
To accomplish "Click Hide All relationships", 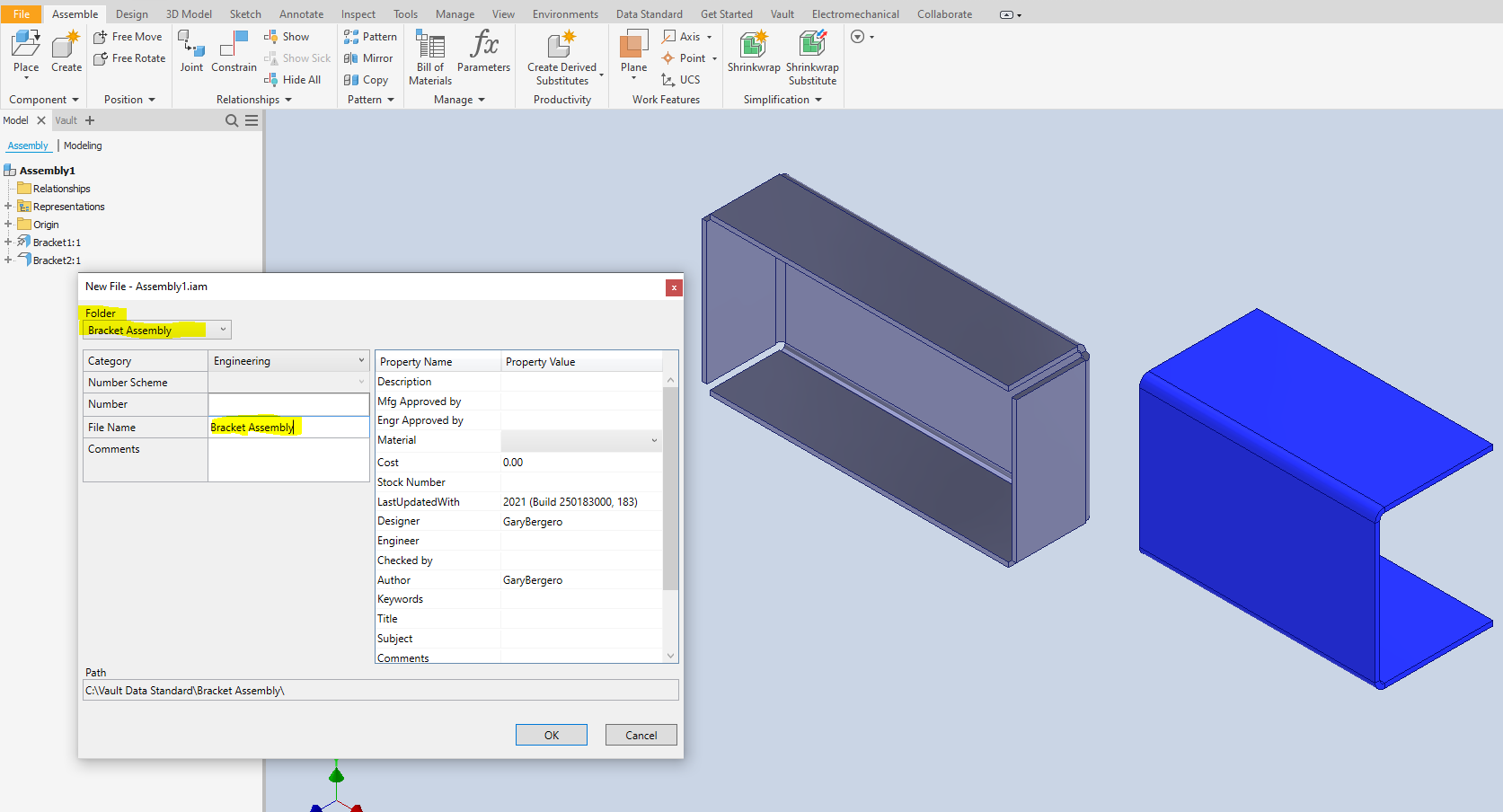I will (292, 80).
